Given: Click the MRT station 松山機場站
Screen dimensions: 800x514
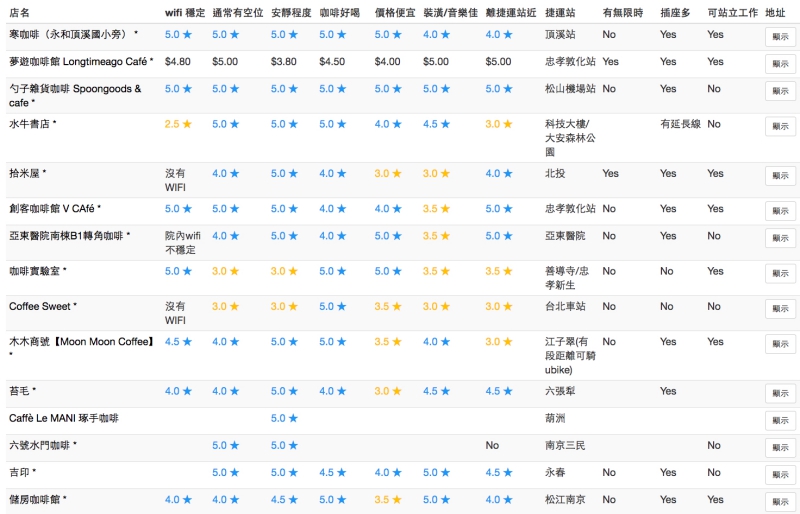Looking at the screenshot, I should pyautogui.click(x=570, y=88).
